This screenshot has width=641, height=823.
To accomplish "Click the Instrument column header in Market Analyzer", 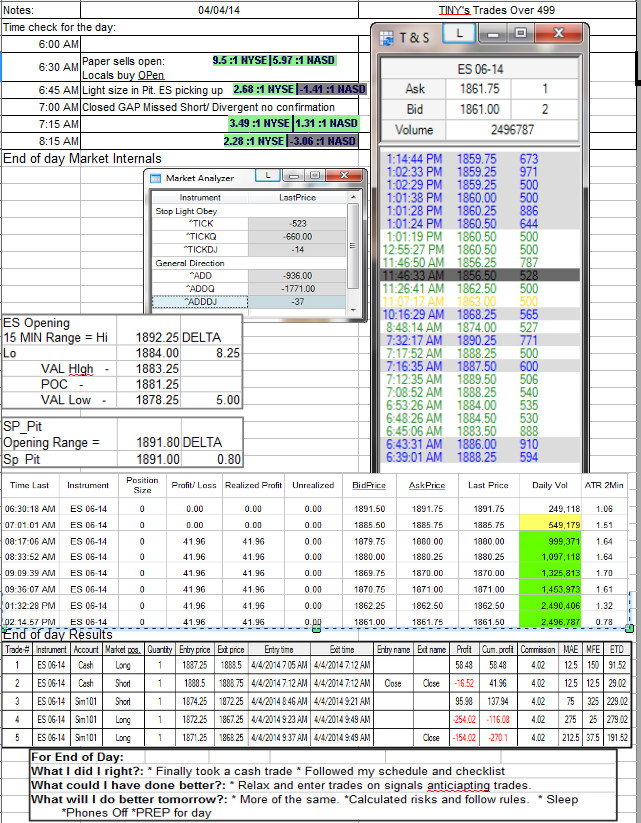I will coord(200,197).
